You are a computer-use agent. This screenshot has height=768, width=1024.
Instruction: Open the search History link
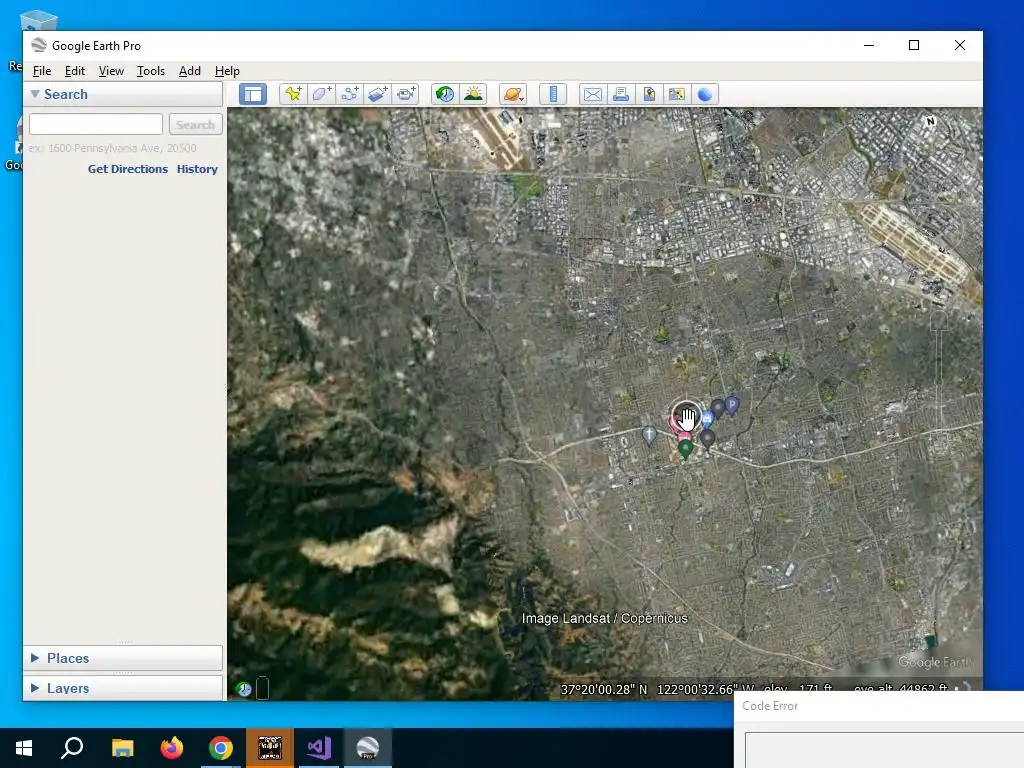tap(197, 168)
